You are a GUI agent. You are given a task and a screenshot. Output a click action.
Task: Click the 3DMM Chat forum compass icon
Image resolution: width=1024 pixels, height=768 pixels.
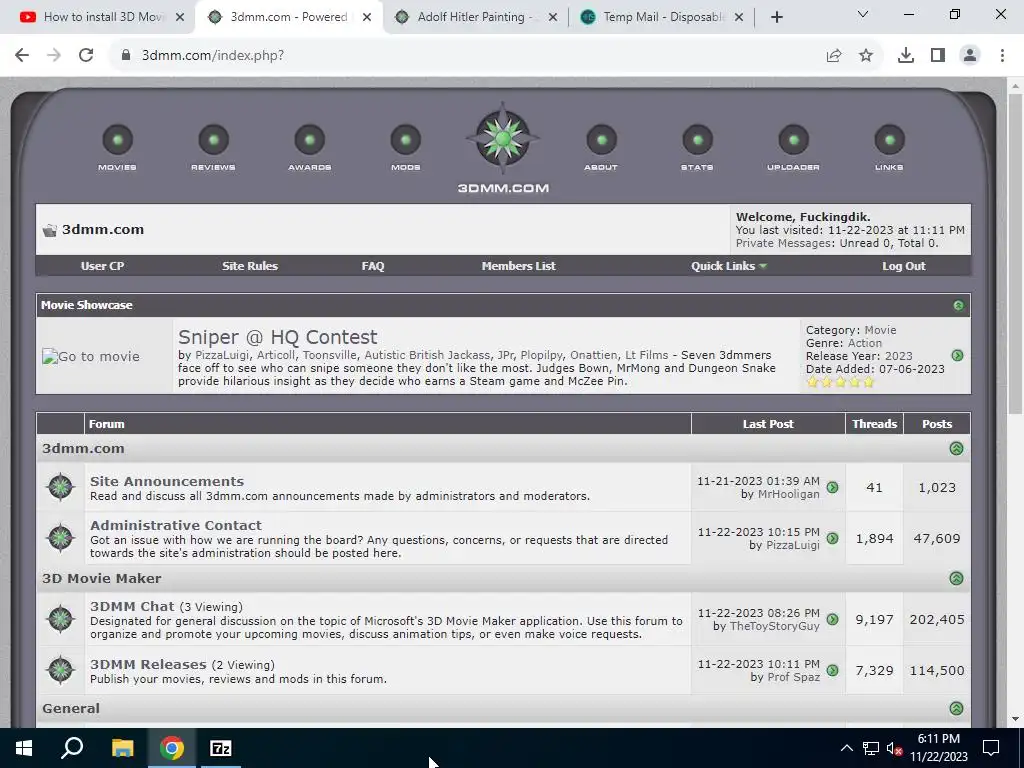point(60,619)
